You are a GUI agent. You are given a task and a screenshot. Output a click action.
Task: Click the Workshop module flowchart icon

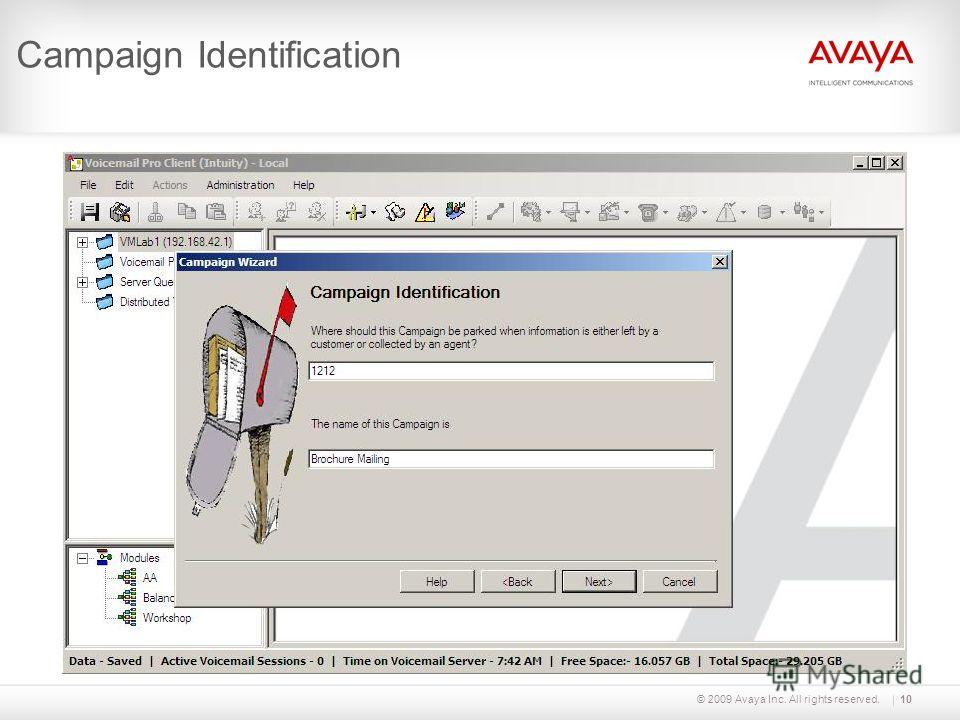(127, 617)
